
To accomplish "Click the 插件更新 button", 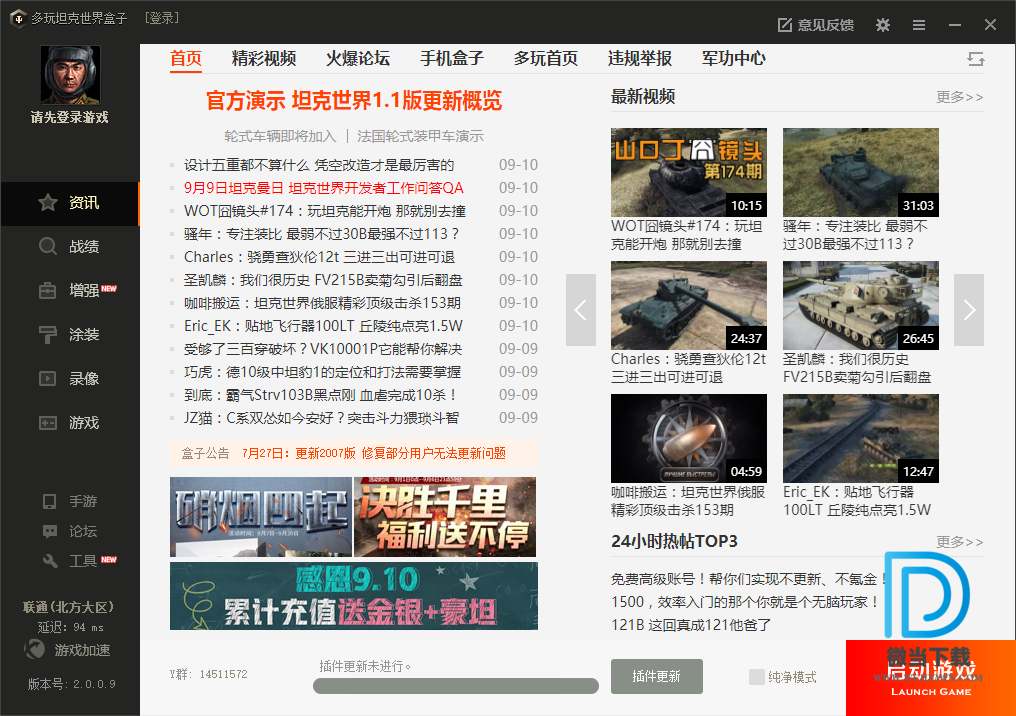I will pos(656,676).
